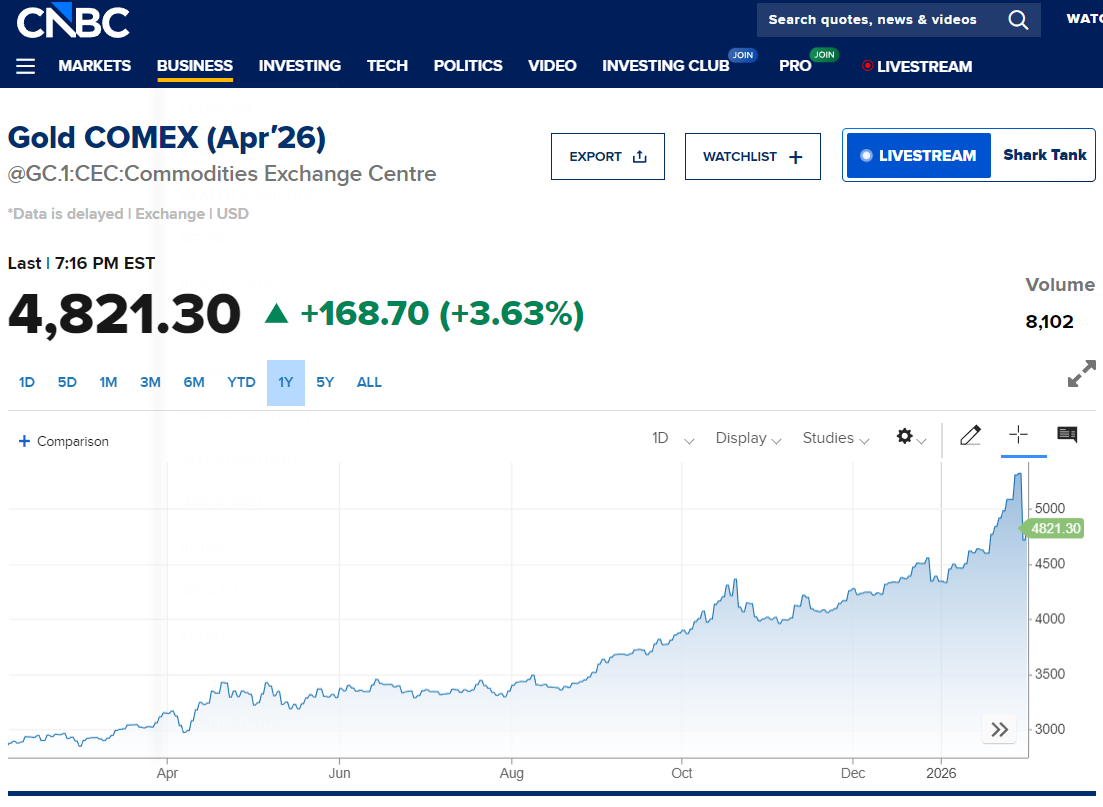The height and width of the screenshot is (807, 1103).
Task: Select the 1Y time range
Action: (286, 383)
